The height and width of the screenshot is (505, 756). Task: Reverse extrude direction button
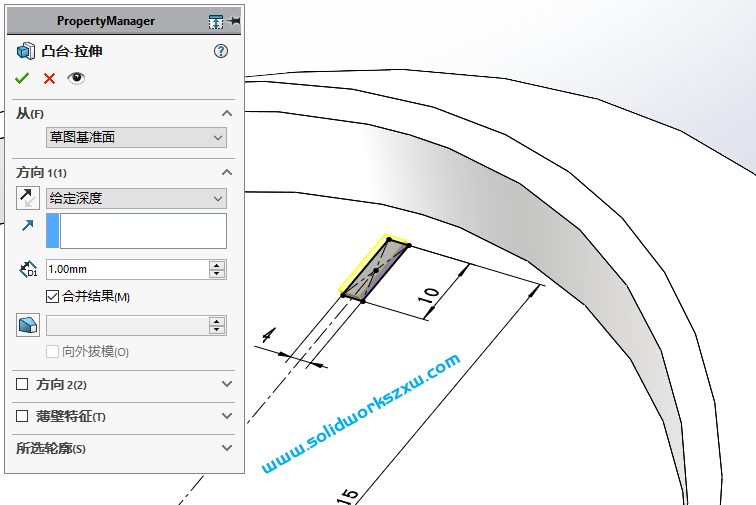pos(27,198)
